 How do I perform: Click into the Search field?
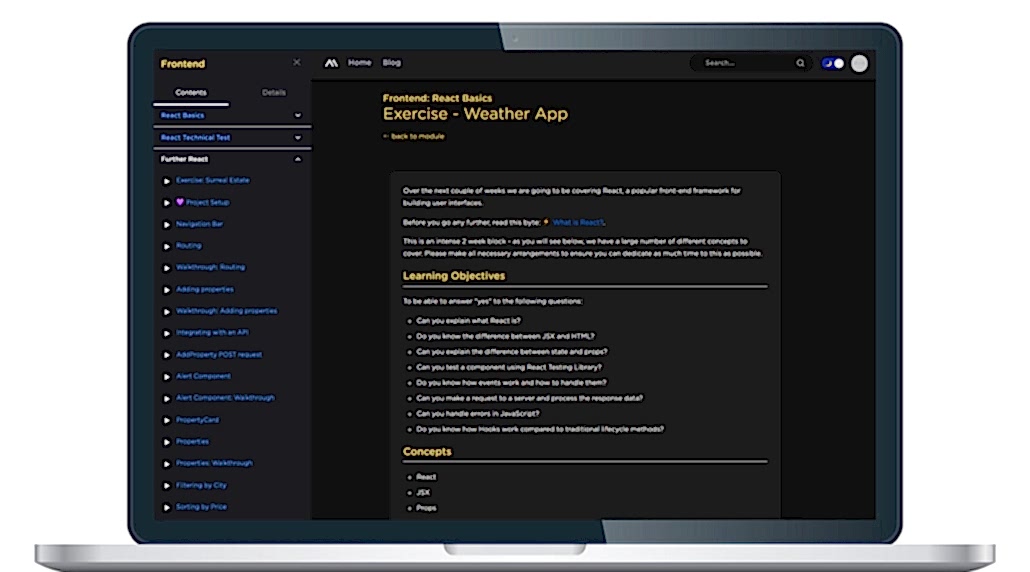743,63
